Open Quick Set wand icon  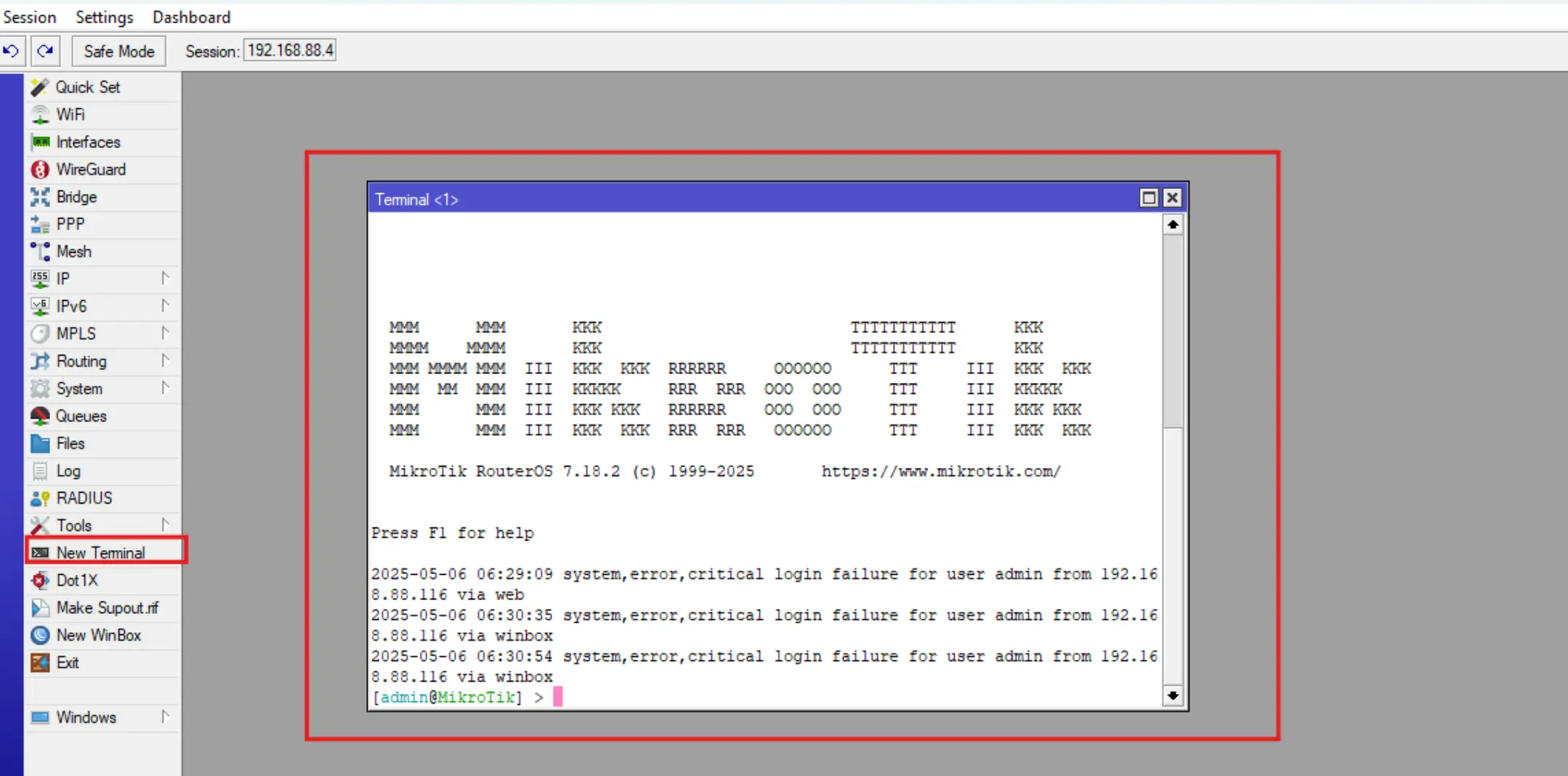click(x=40, y=87)
